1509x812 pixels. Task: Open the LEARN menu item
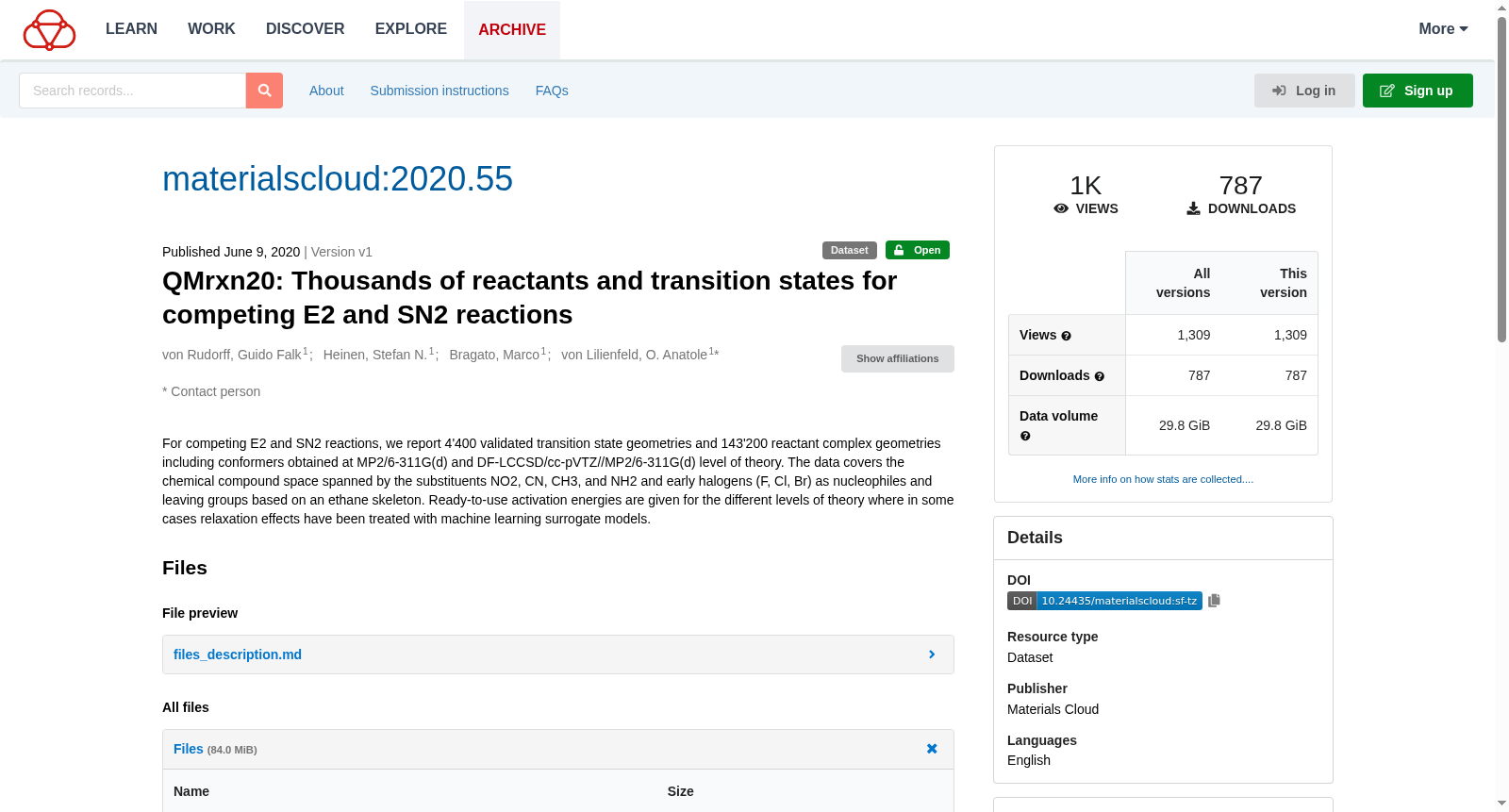(131, 29)
